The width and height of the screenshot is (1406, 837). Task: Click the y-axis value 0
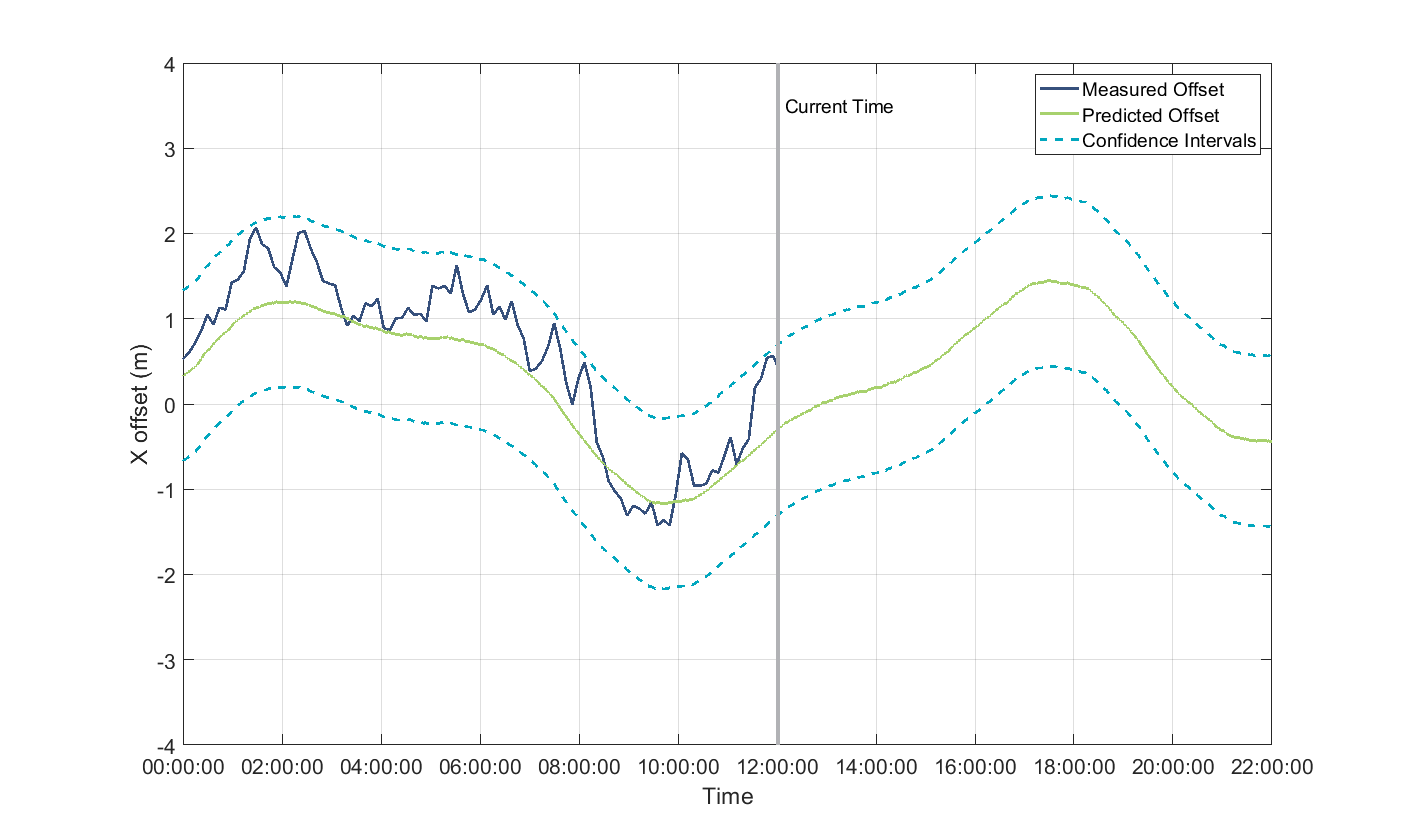tap(170, 404)
